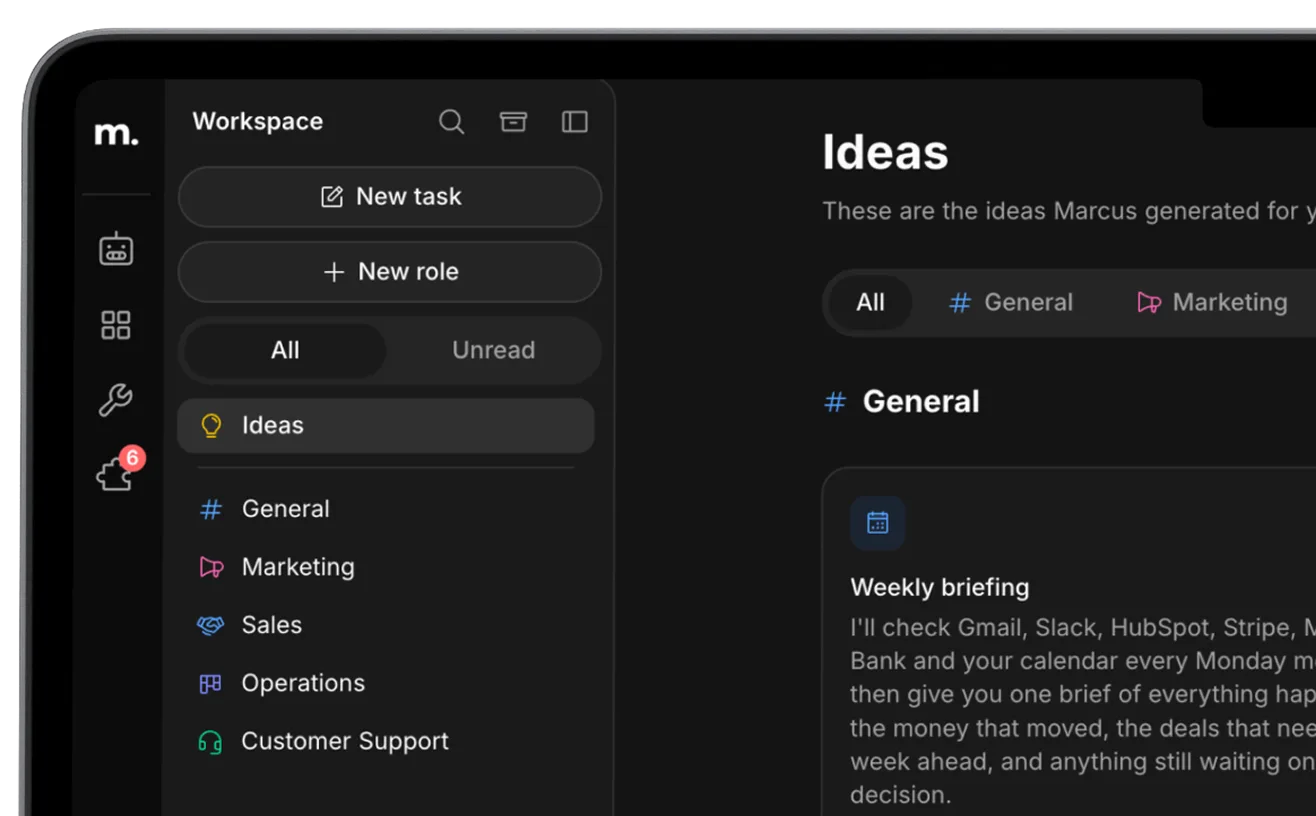Open the robot agent icon in rail
Screen dimensions: 1316x816
[x=116, y=248]
